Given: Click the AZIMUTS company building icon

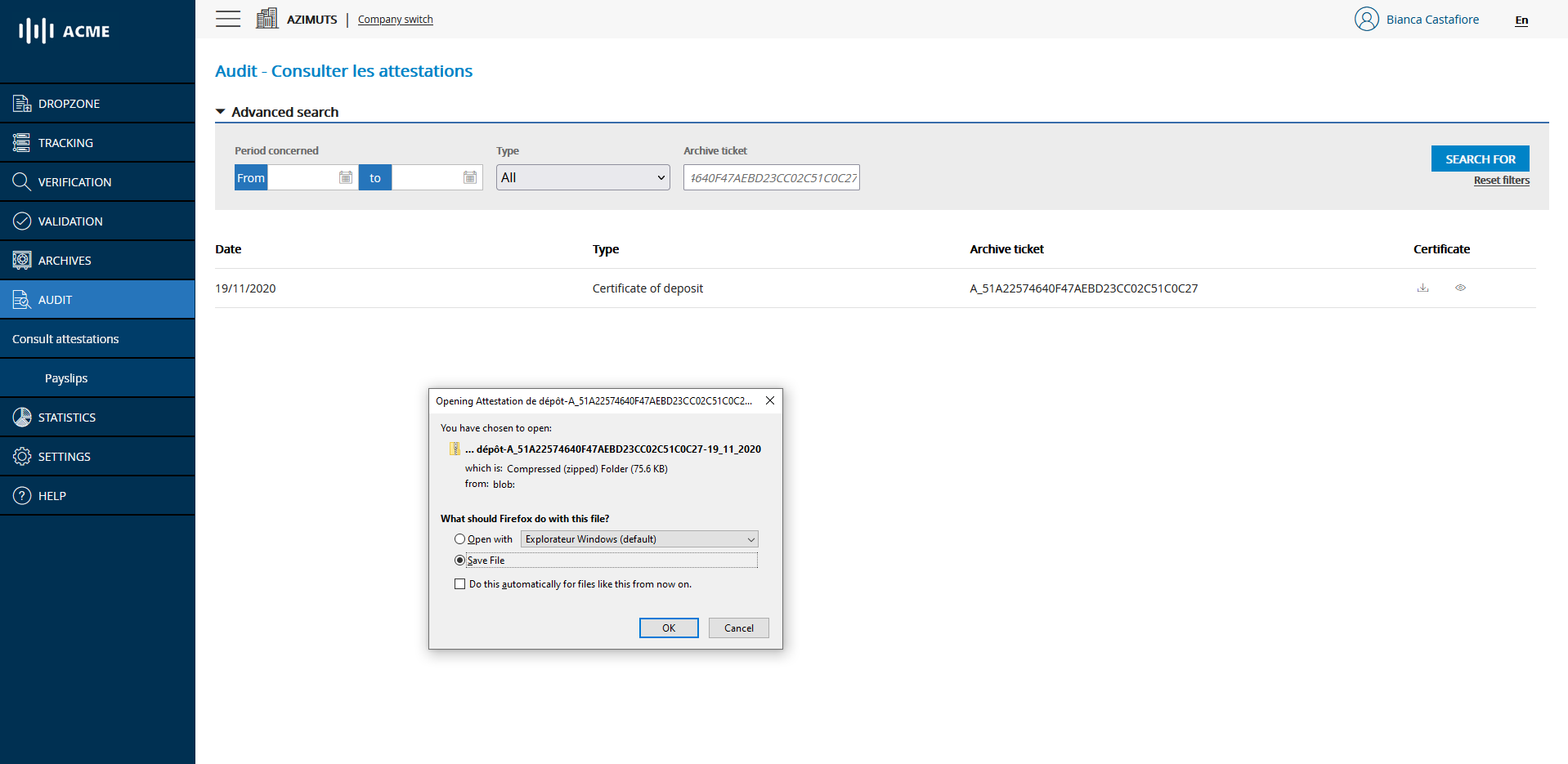Looking at the screenshot, I should tap(267, 18).
